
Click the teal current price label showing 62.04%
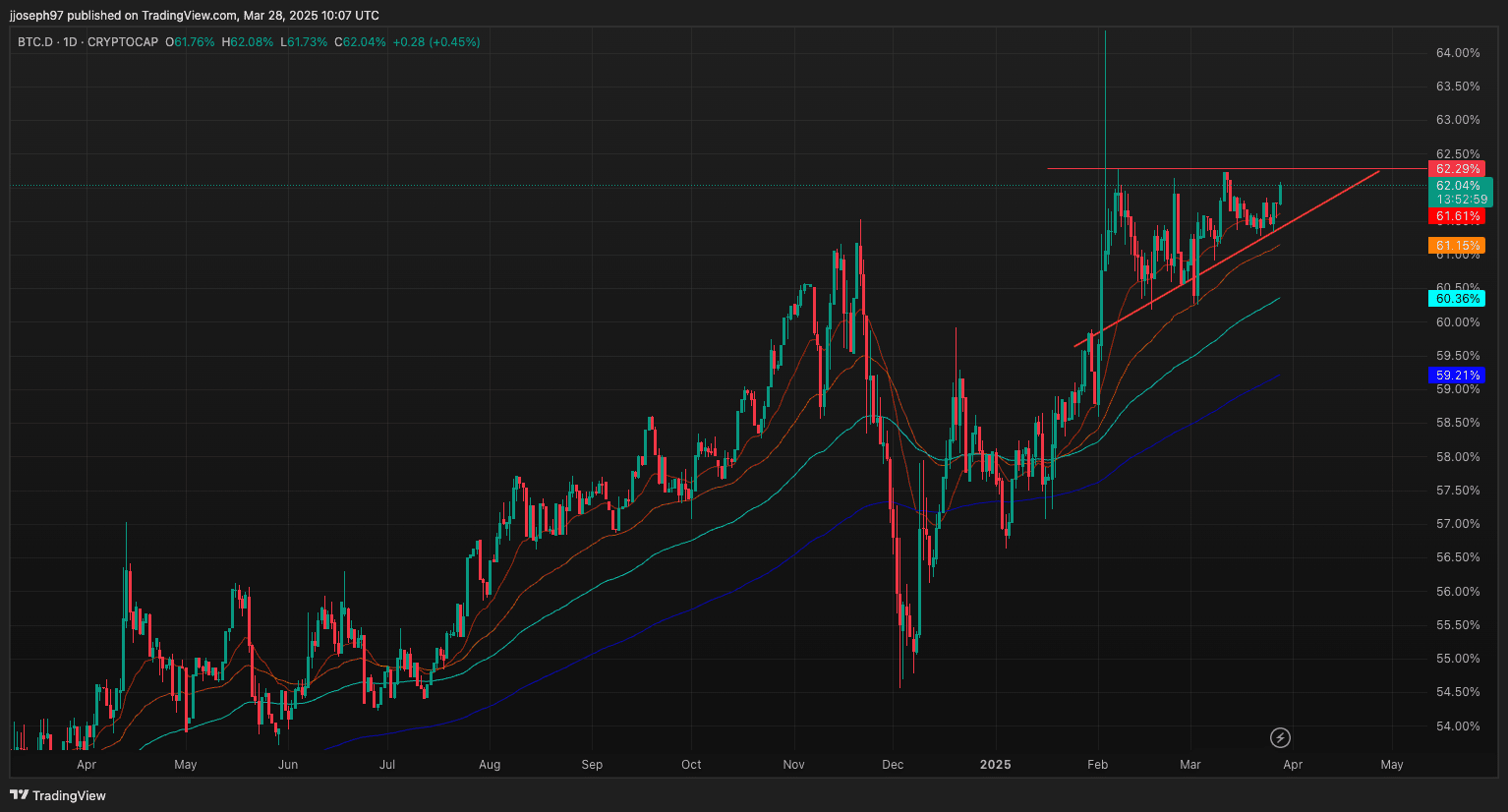(1457, 185)
